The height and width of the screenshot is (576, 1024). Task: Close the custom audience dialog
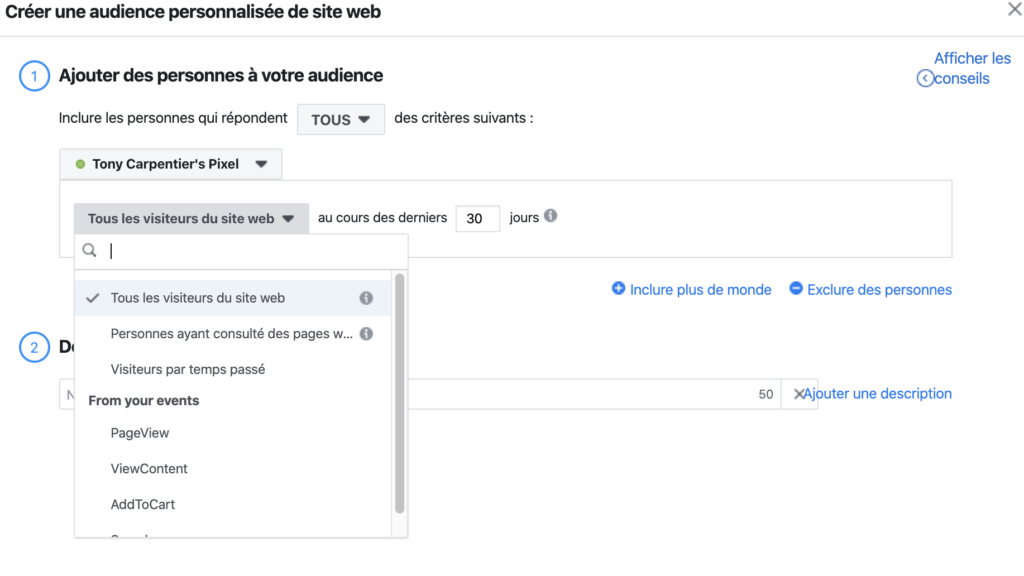tap(1015, 9)
